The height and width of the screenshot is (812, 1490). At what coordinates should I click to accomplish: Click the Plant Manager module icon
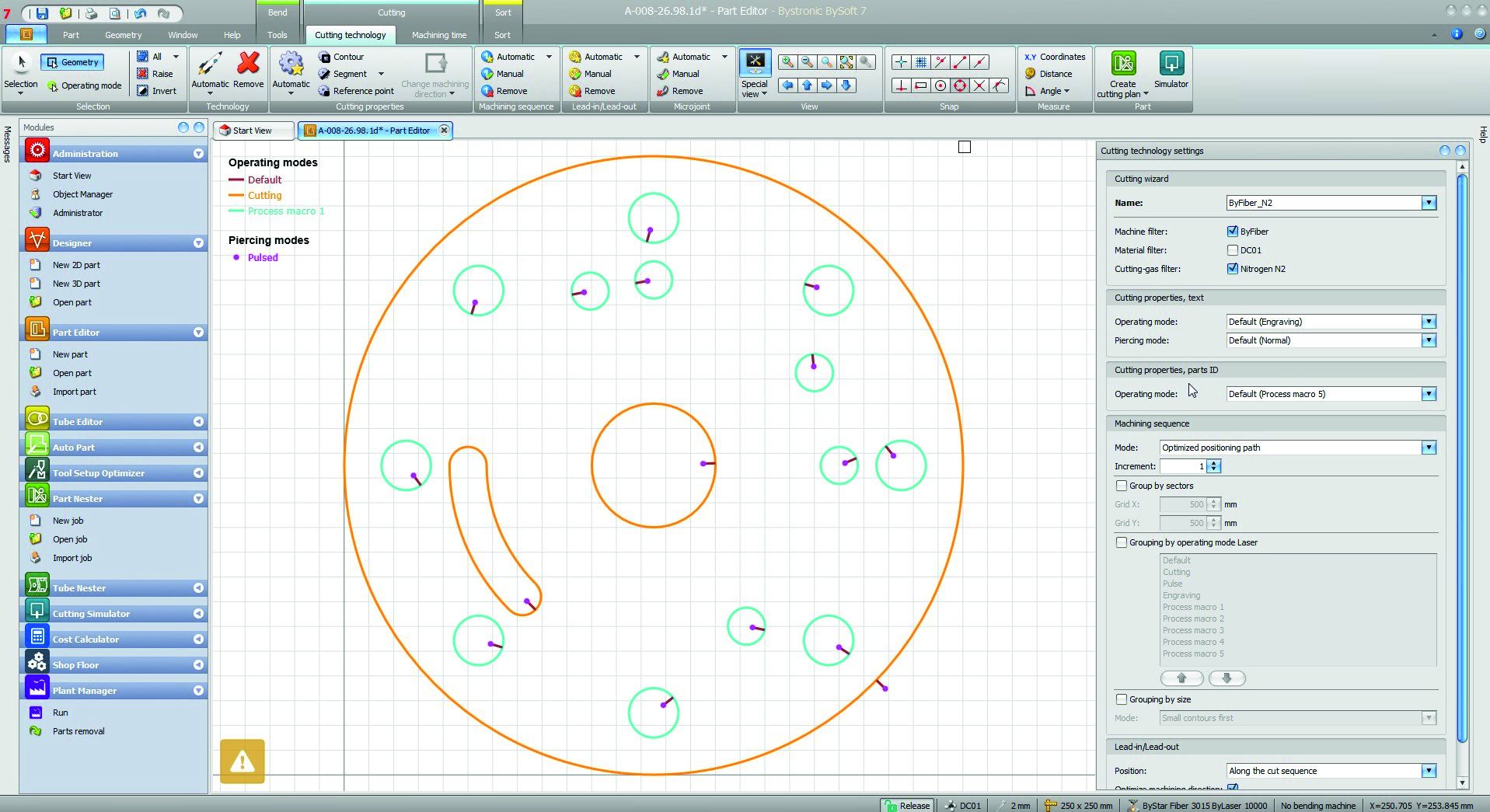(37, 688)
